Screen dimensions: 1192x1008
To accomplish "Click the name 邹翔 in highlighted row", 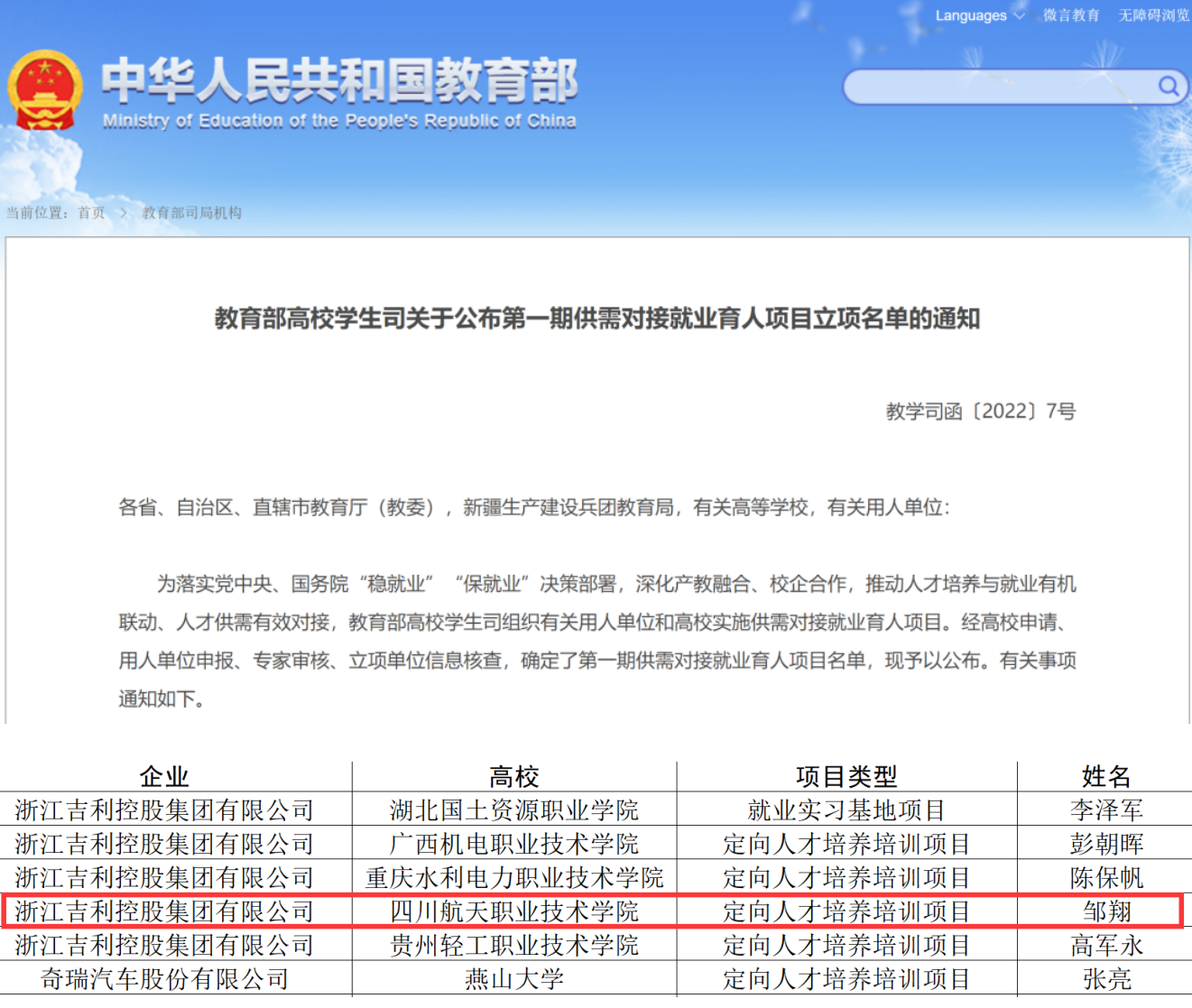I will tap(1106, 911).
